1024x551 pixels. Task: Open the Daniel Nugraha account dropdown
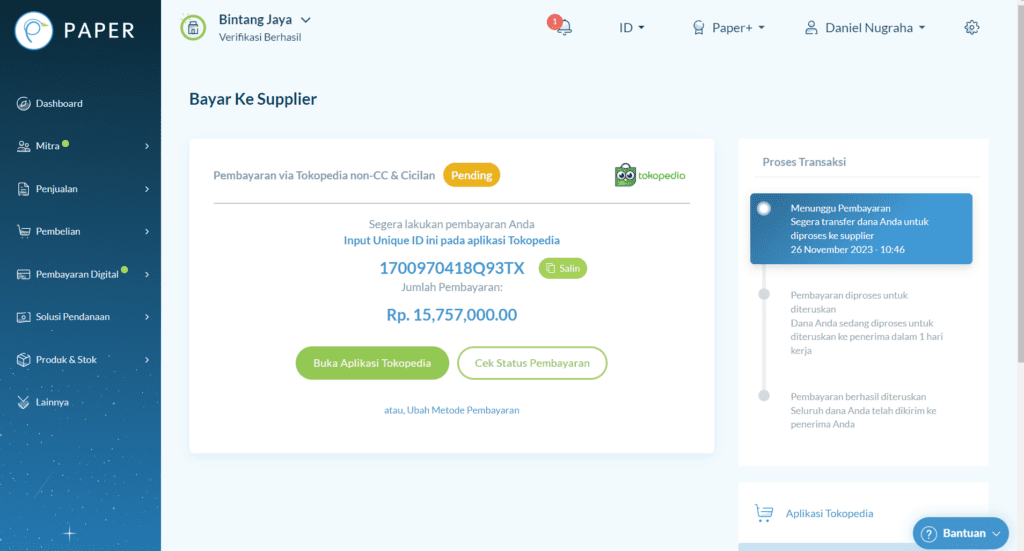(866, 28)
